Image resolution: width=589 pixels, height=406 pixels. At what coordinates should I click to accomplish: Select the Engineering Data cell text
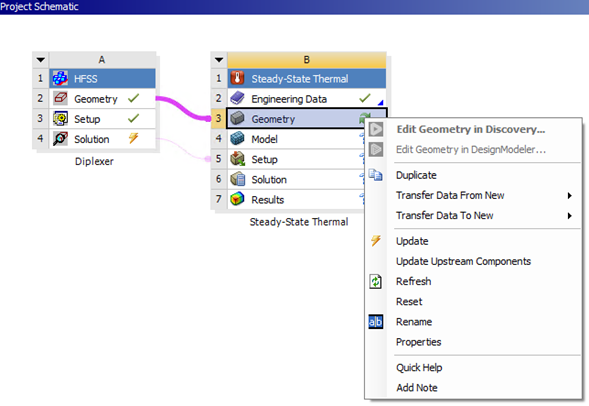coord(289,99)
